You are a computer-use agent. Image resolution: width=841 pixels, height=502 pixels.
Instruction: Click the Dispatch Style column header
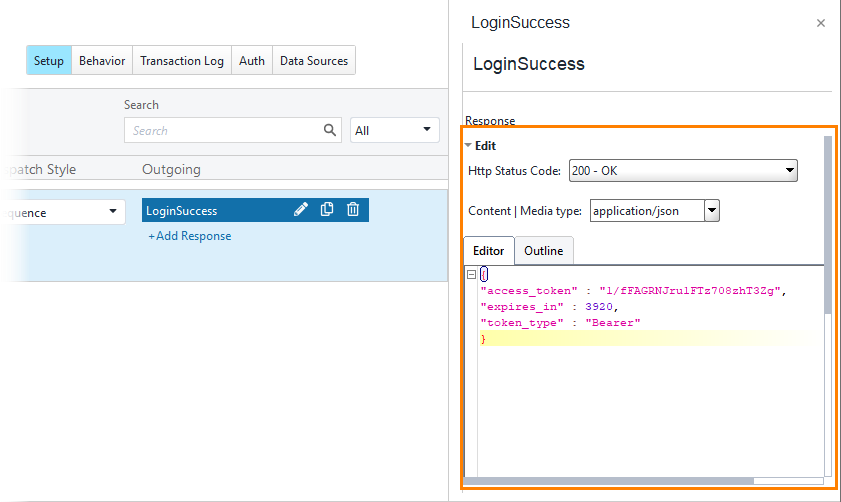(39, 169)
